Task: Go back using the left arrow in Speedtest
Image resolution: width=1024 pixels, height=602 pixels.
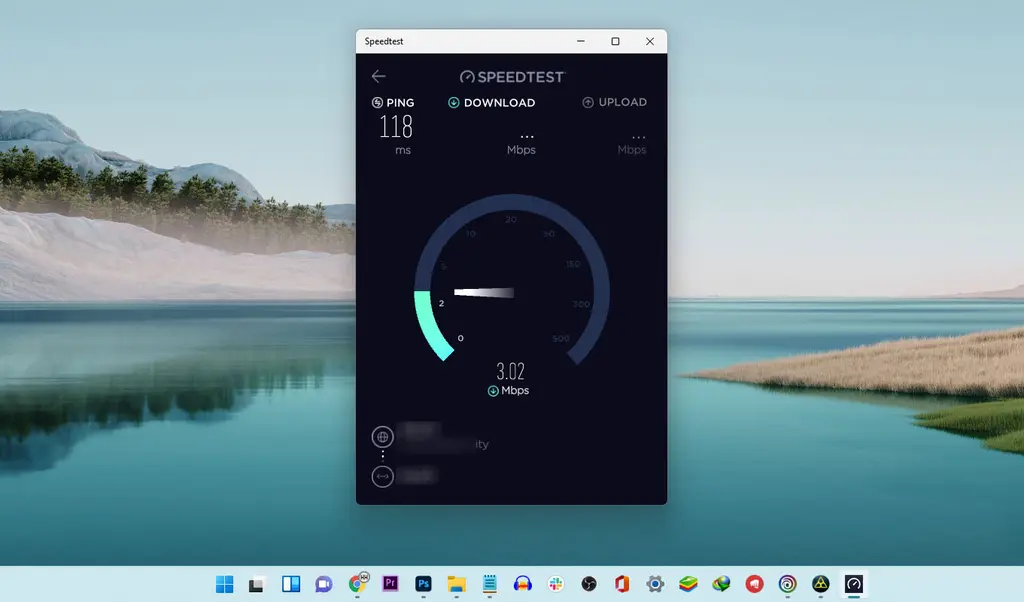Action: tap(379, 76)
